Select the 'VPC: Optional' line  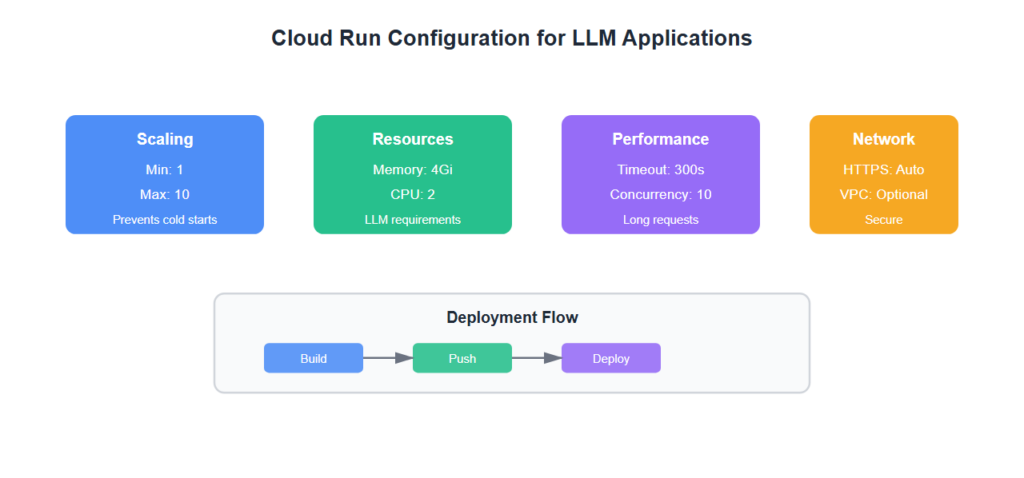[x=883, y=195]
